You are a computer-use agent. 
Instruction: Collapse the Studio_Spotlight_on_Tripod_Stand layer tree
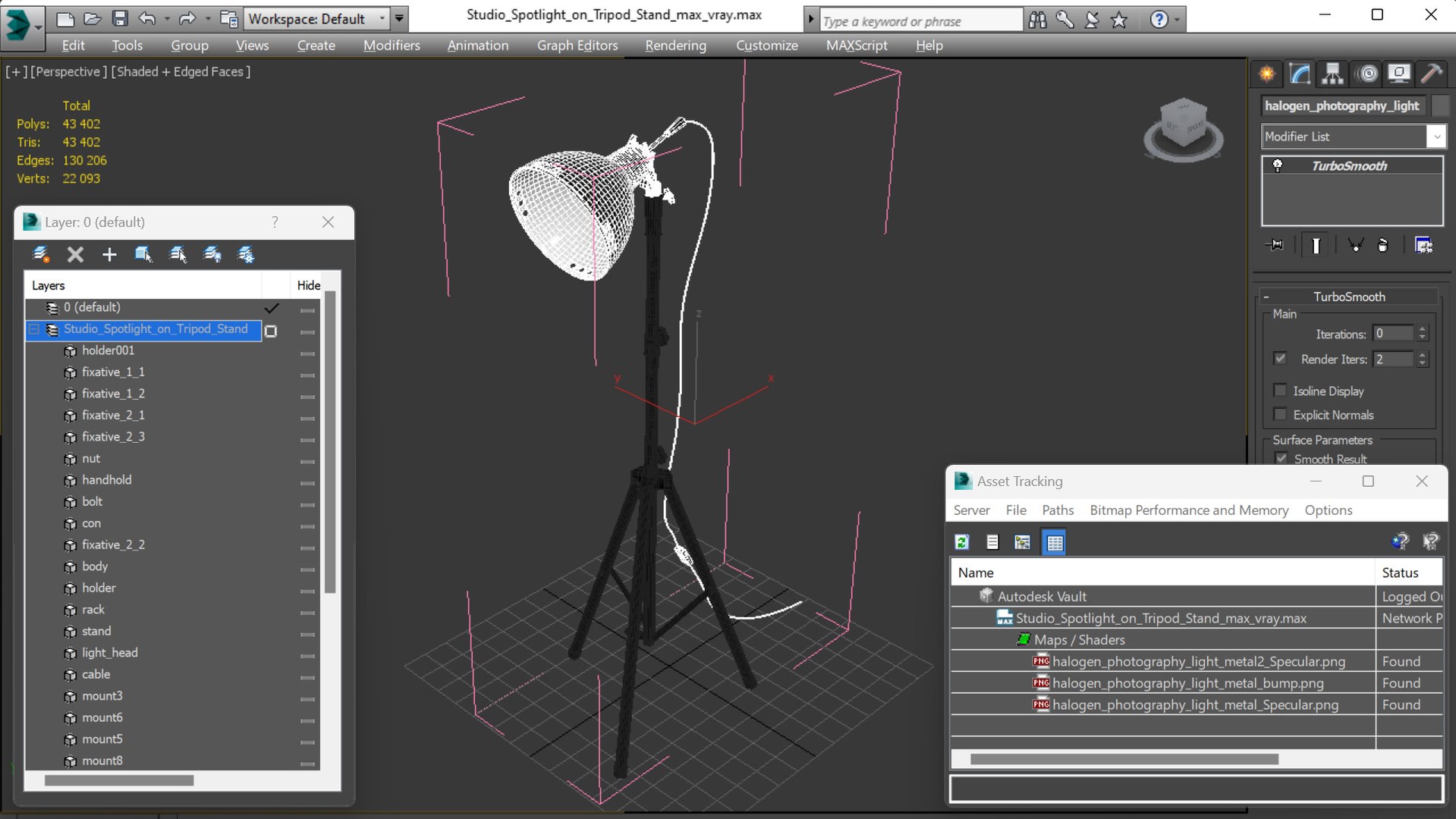coord(34,329)
